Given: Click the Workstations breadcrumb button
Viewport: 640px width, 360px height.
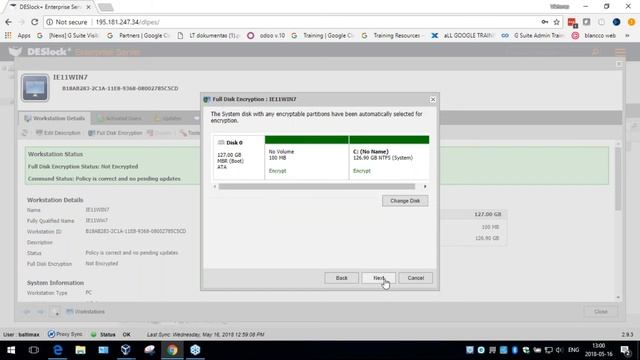Looking at the screenshot, I should tap(86, 312).
